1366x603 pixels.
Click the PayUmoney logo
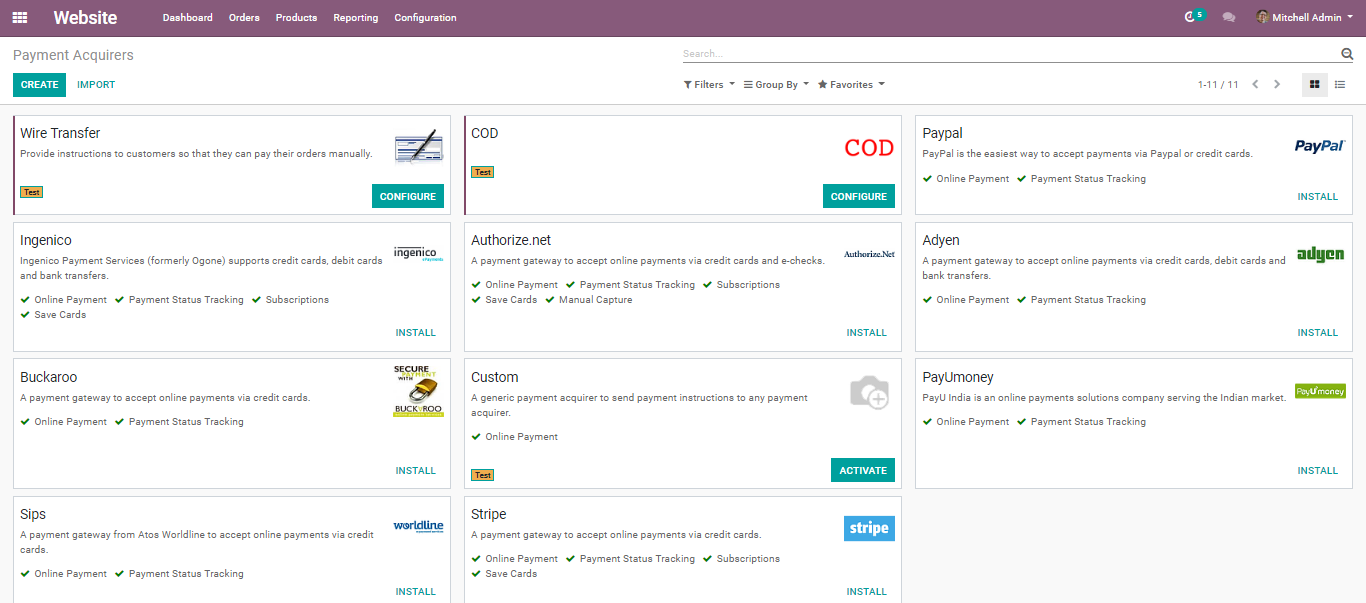(x=1320, y=391)
